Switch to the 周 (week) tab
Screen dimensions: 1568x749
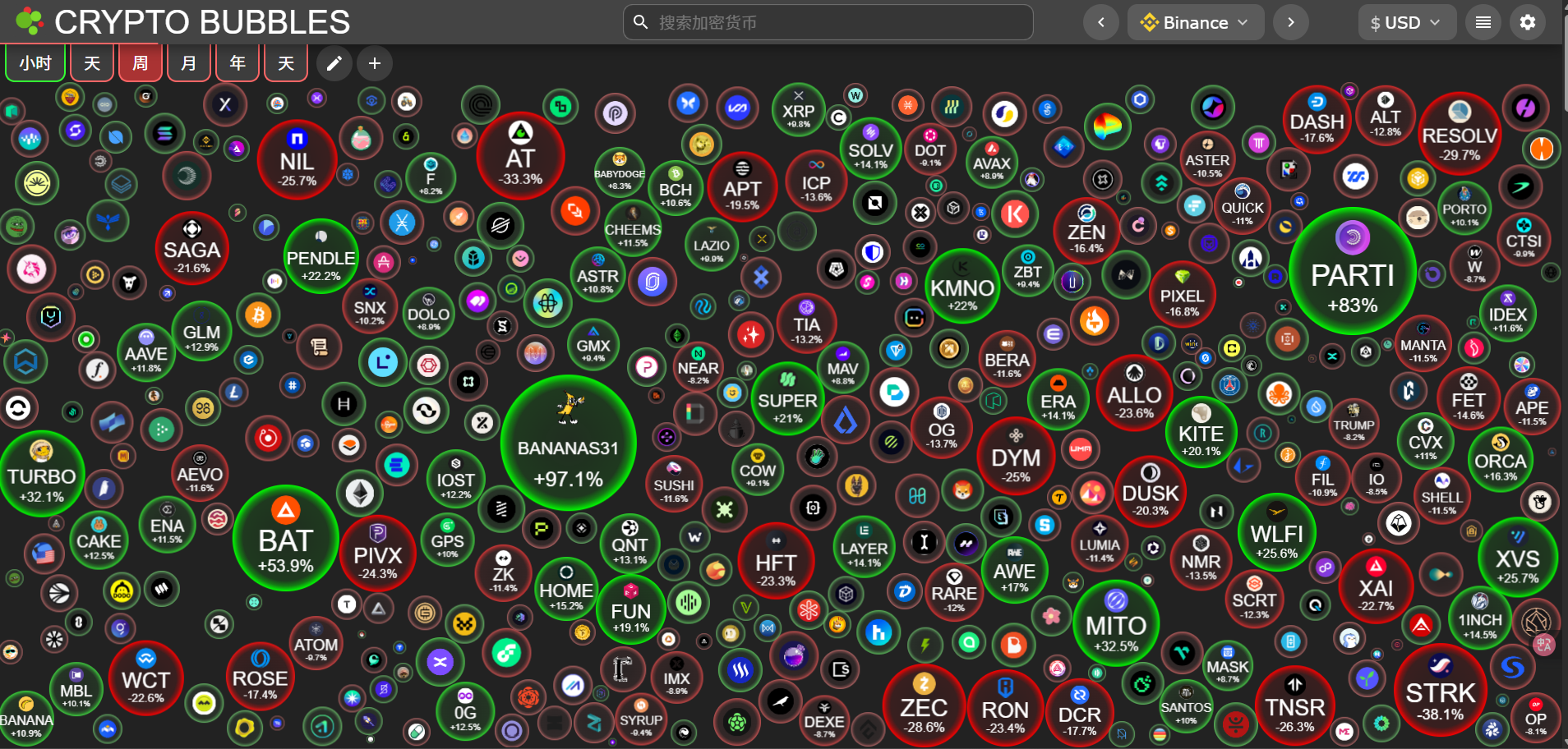tap(141, 63)
